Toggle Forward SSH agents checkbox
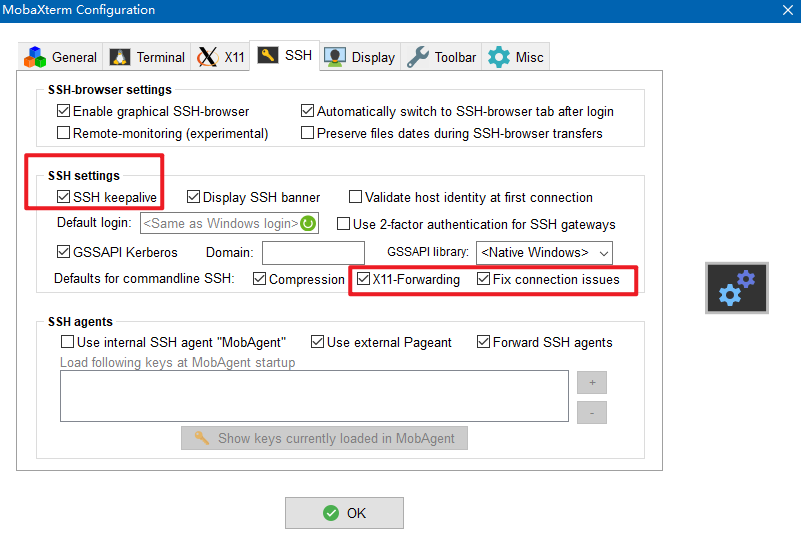This screenshot has height=543, width=801. pyautogui.click(x=483, y=342)
